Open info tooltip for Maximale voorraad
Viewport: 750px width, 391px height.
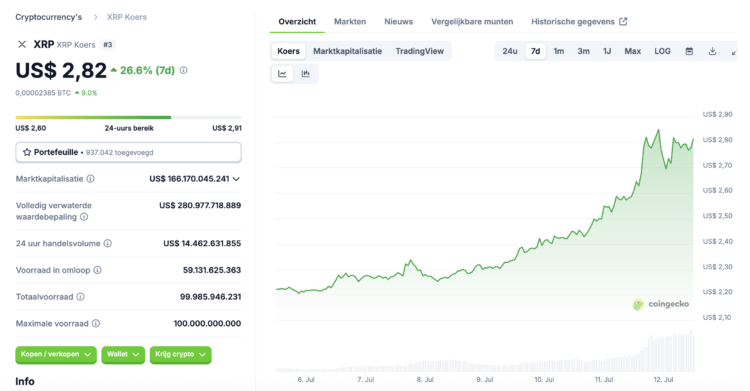click(x=96, y=324)
